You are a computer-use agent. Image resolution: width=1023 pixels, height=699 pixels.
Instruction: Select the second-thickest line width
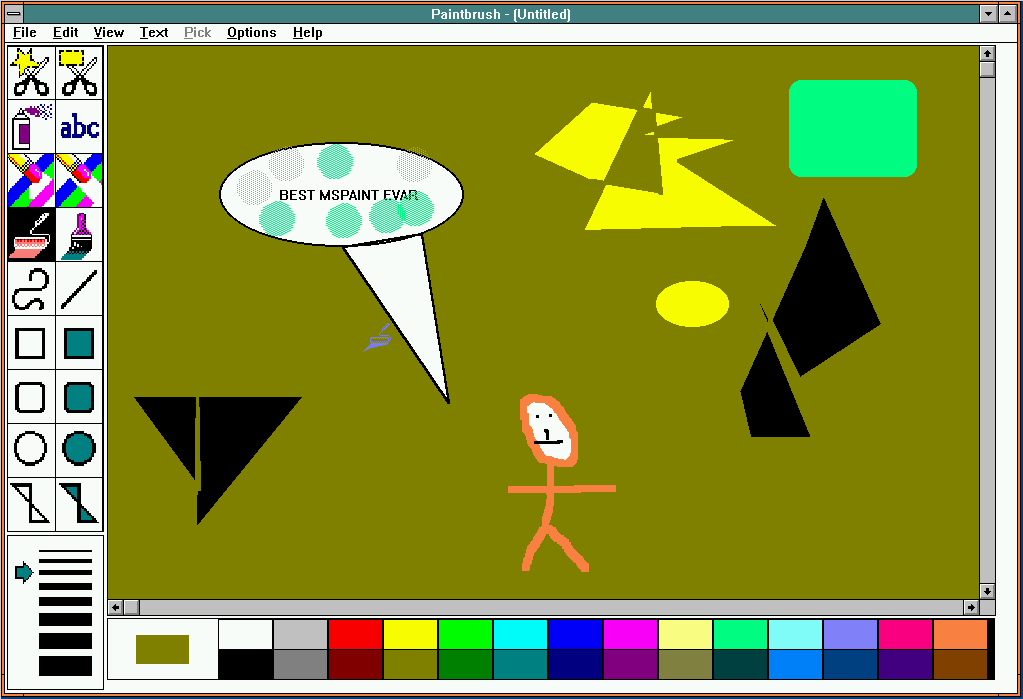coord(65,641)
